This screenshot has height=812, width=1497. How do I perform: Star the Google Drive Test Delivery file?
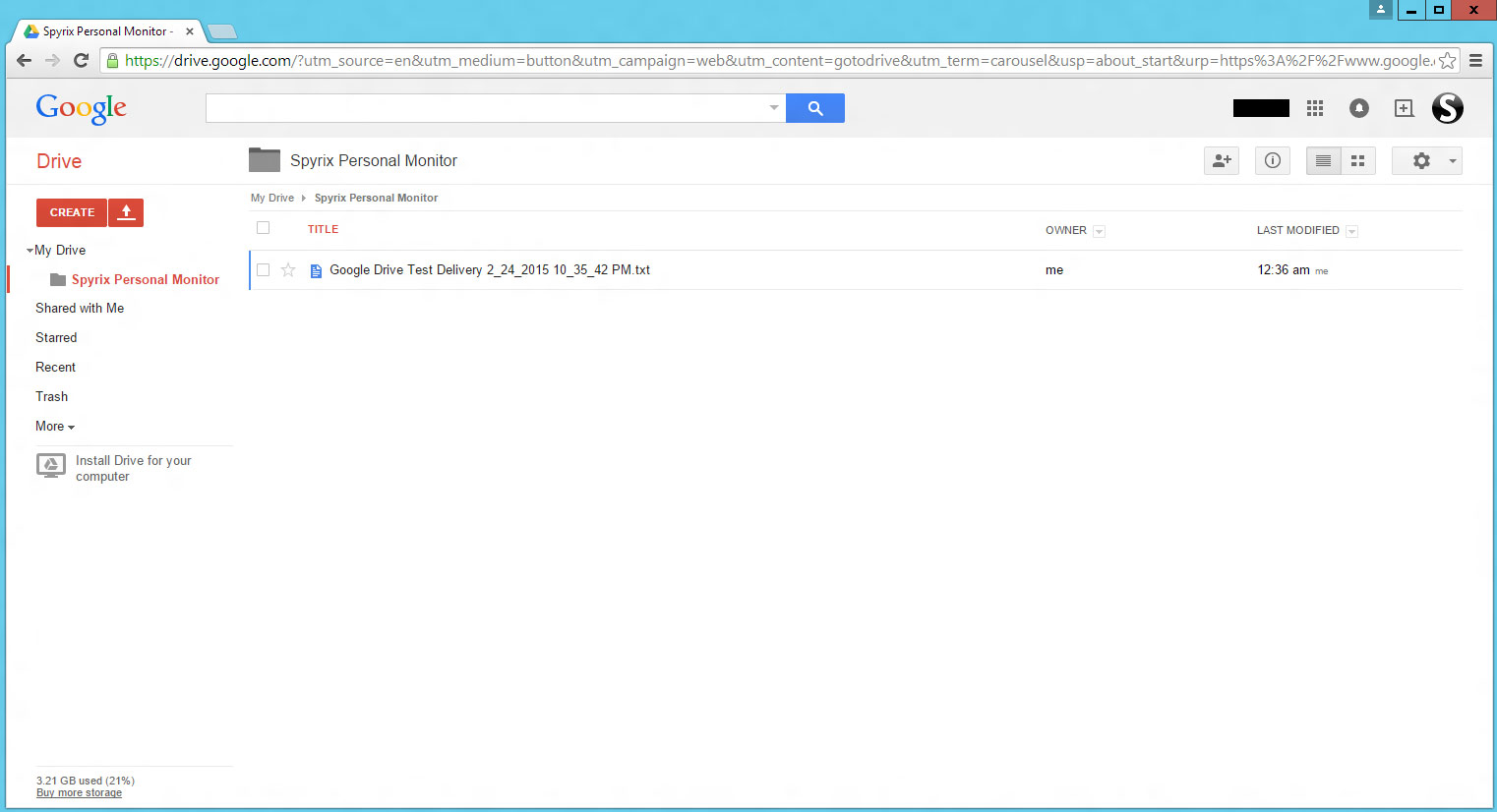[x=288, y=270]
